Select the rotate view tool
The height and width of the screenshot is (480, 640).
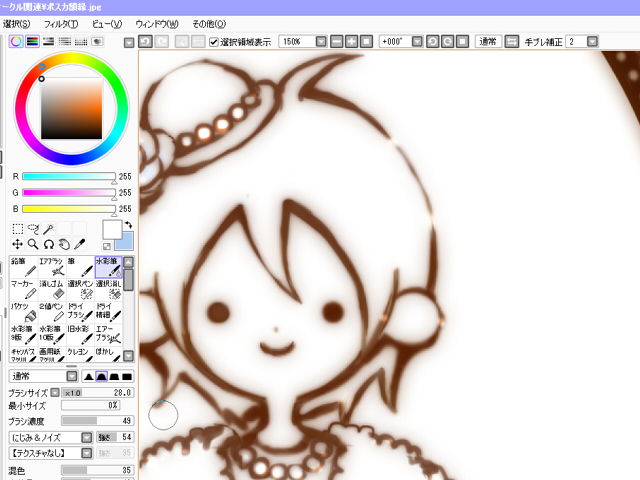tap(49, 244)
